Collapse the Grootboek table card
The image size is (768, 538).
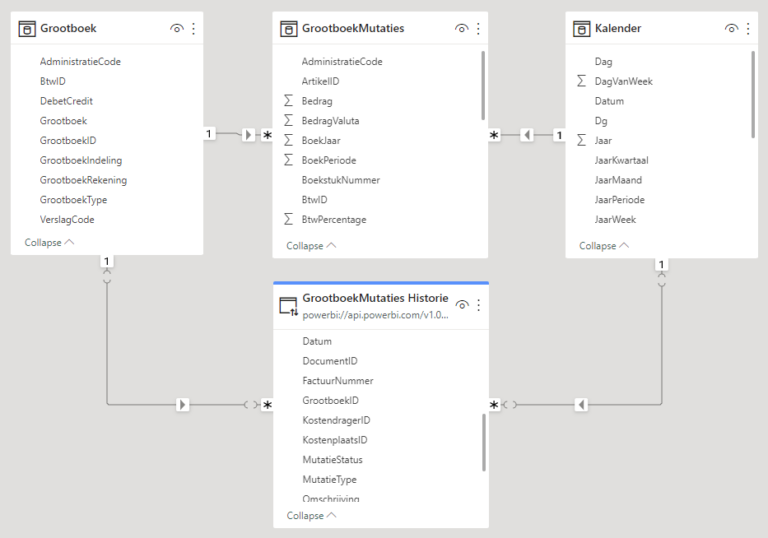coord(49,243)
